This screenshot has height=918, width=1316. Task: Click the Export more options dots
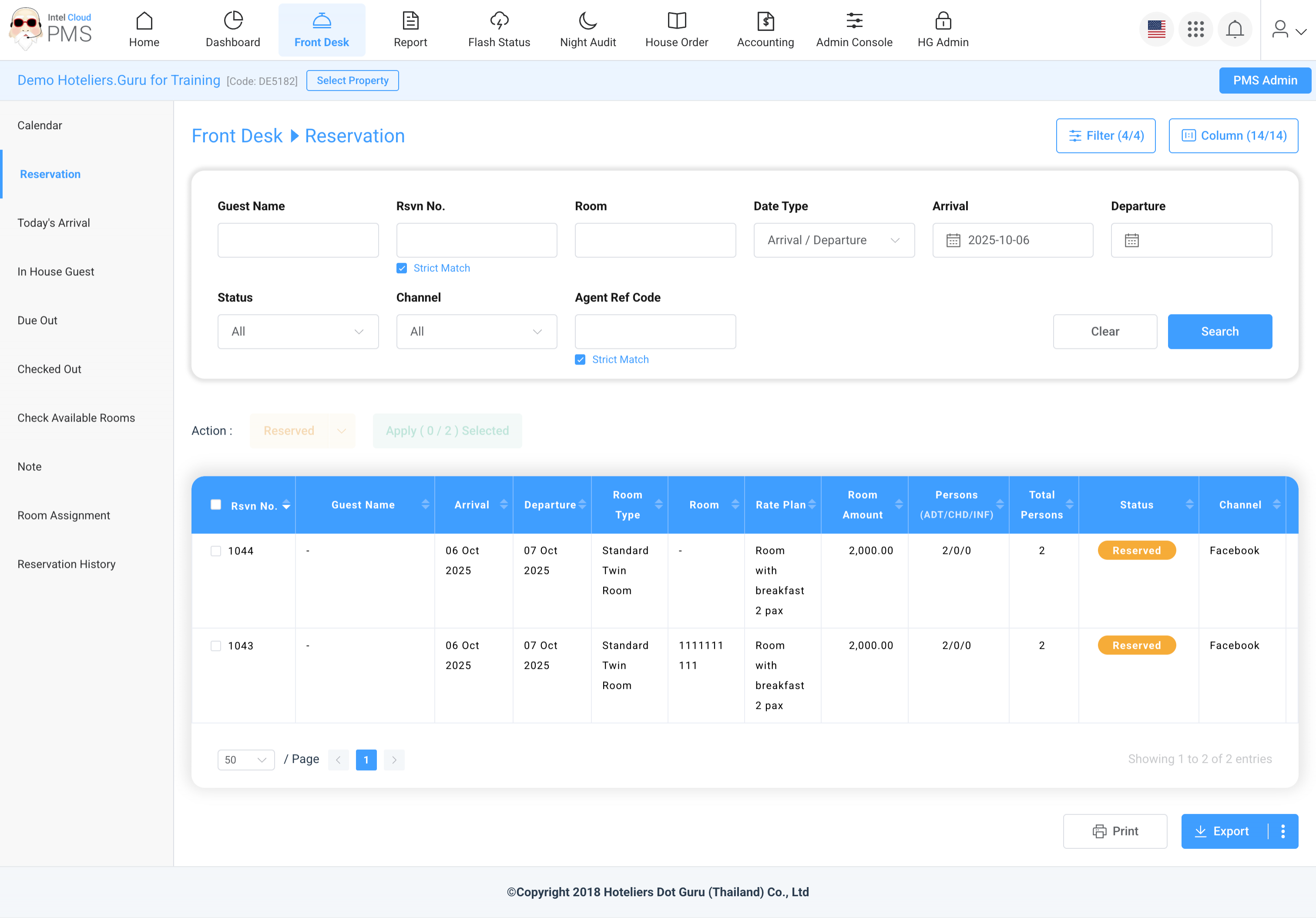click(1283, 831)
